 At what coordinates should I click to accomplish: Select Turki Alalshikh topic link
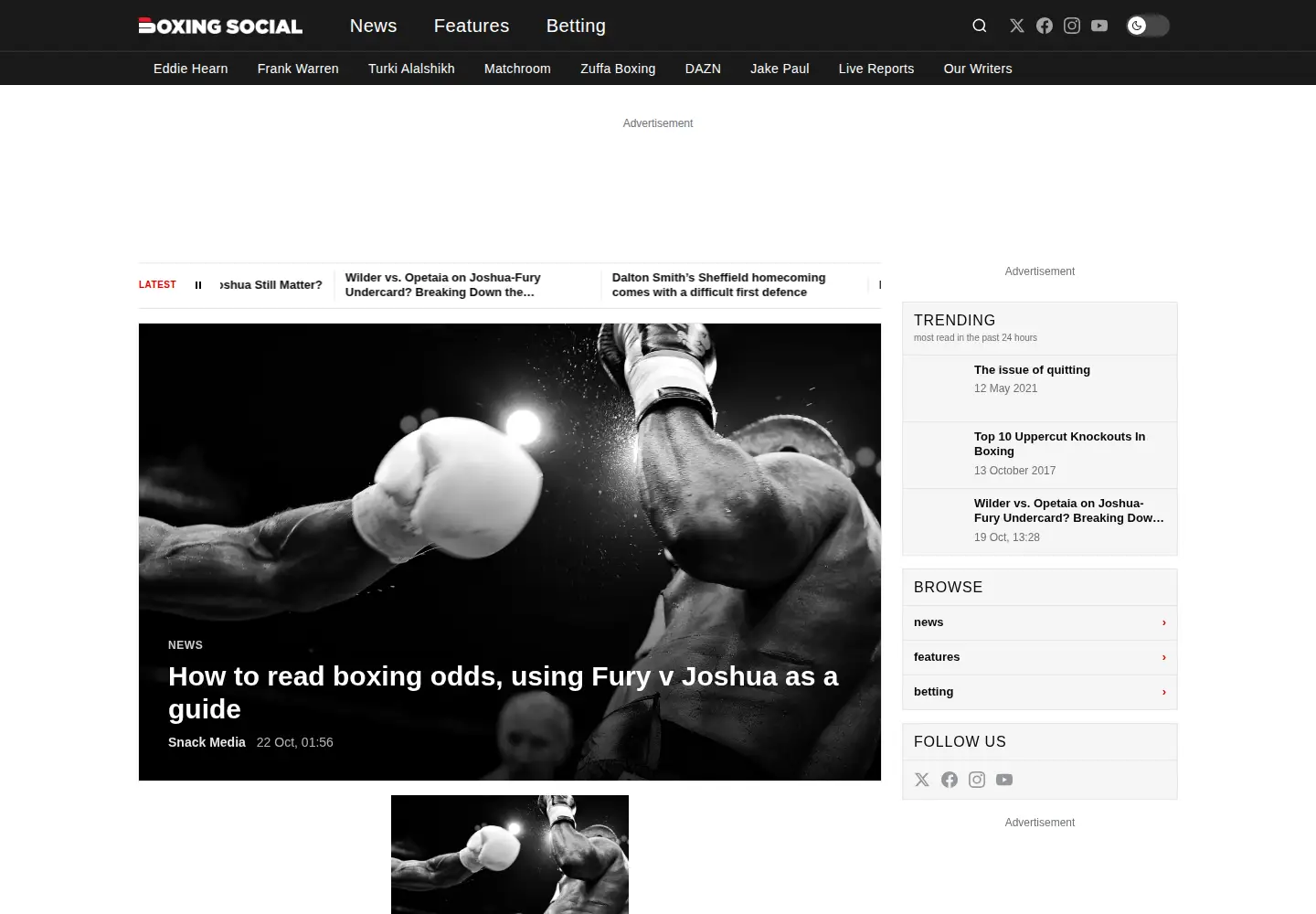click(x=411, y=69)
